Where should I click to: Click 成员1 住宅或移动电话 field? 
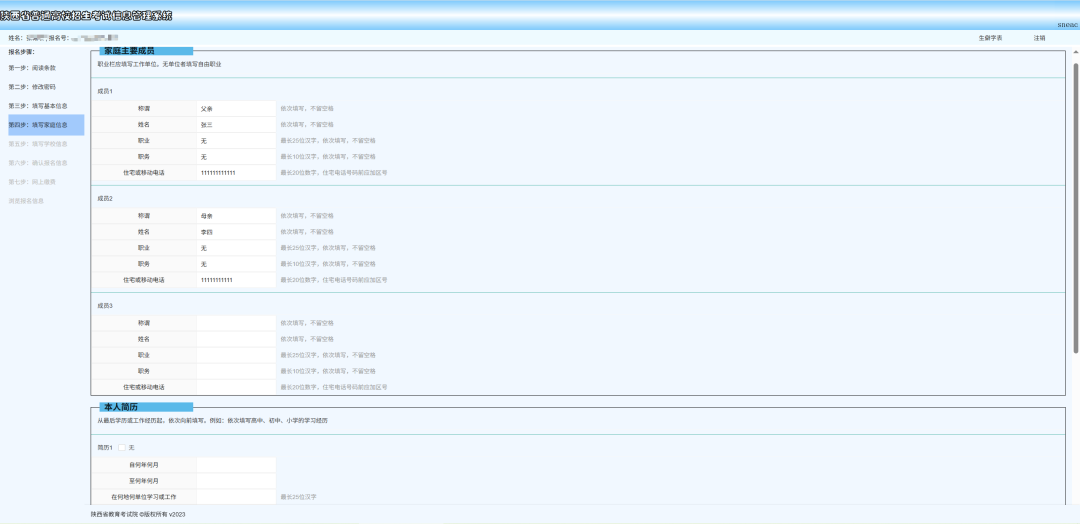coord(236,173)
